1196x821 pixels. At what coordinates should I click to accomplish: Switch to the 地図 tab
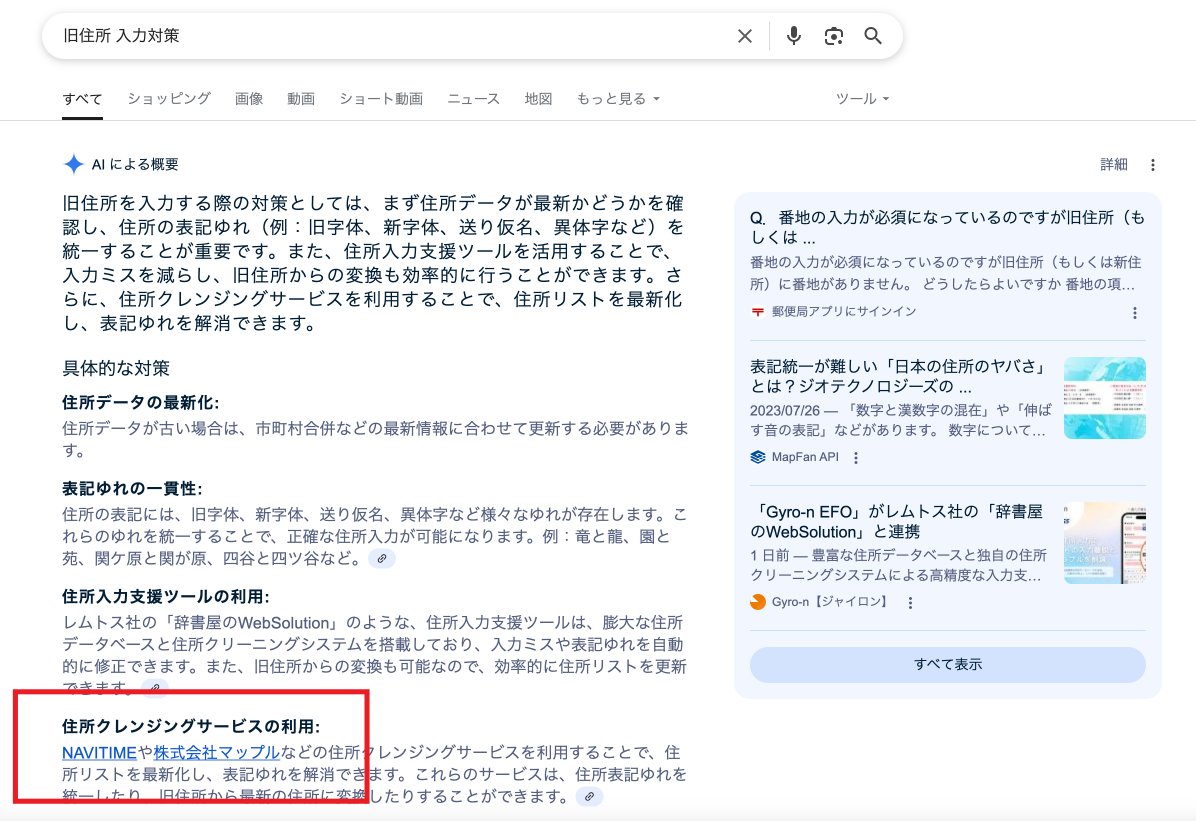(539, 99)
